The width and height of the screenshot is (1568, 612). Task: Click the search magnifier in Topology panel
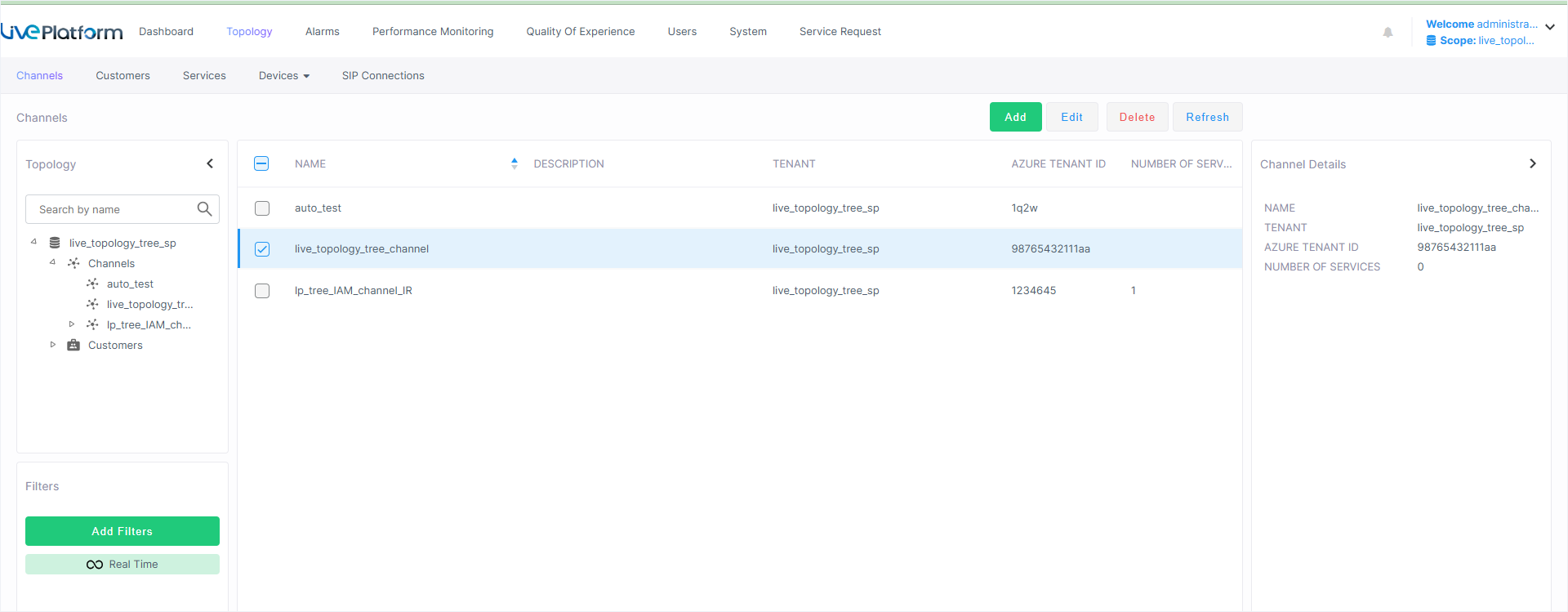pos(204,209)
